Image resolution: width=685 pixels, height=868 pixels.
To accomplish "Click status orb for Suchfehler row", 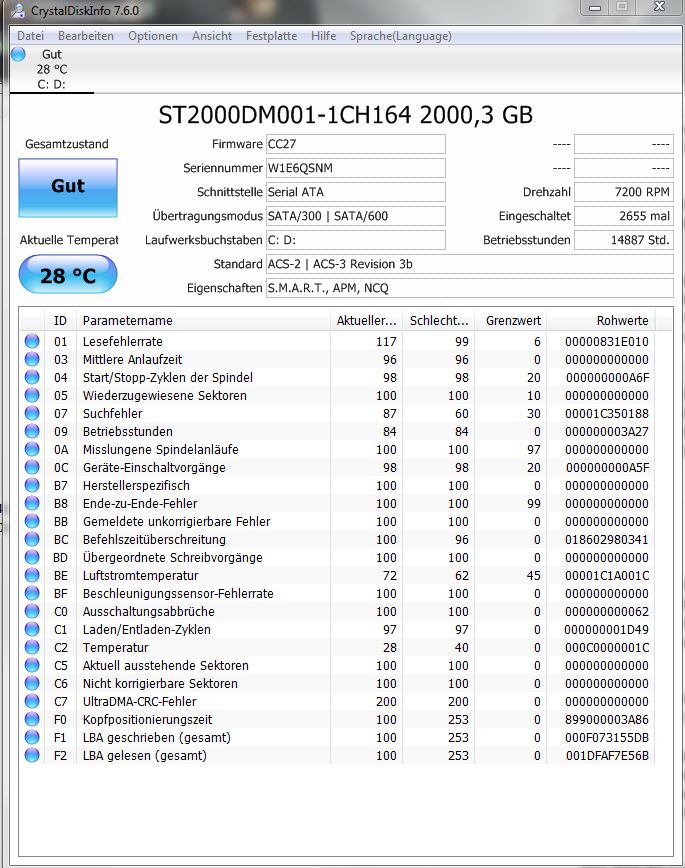I will [x=32, y=413].
